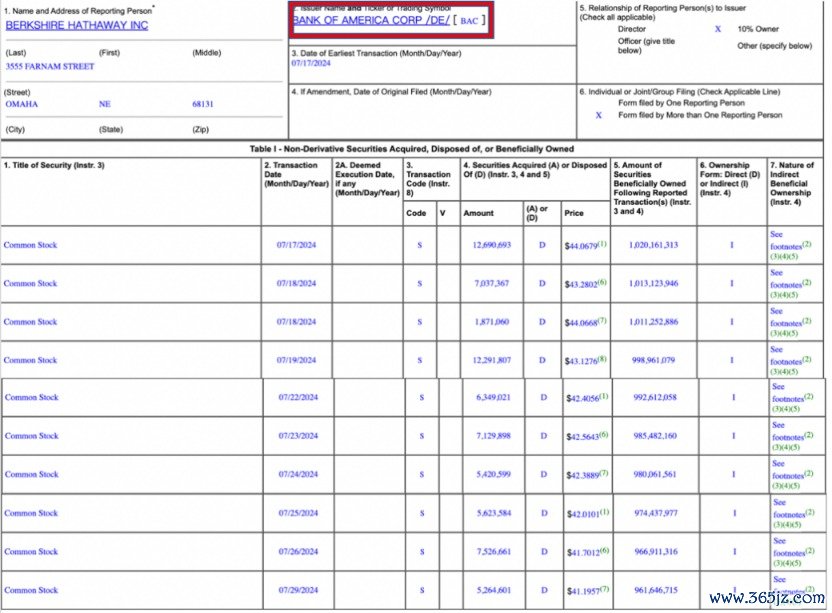Click the 3555 FARNAM STREET address text
Image resolution: width=832 pixels, height=613 pixels.
[x=50, y=66]
